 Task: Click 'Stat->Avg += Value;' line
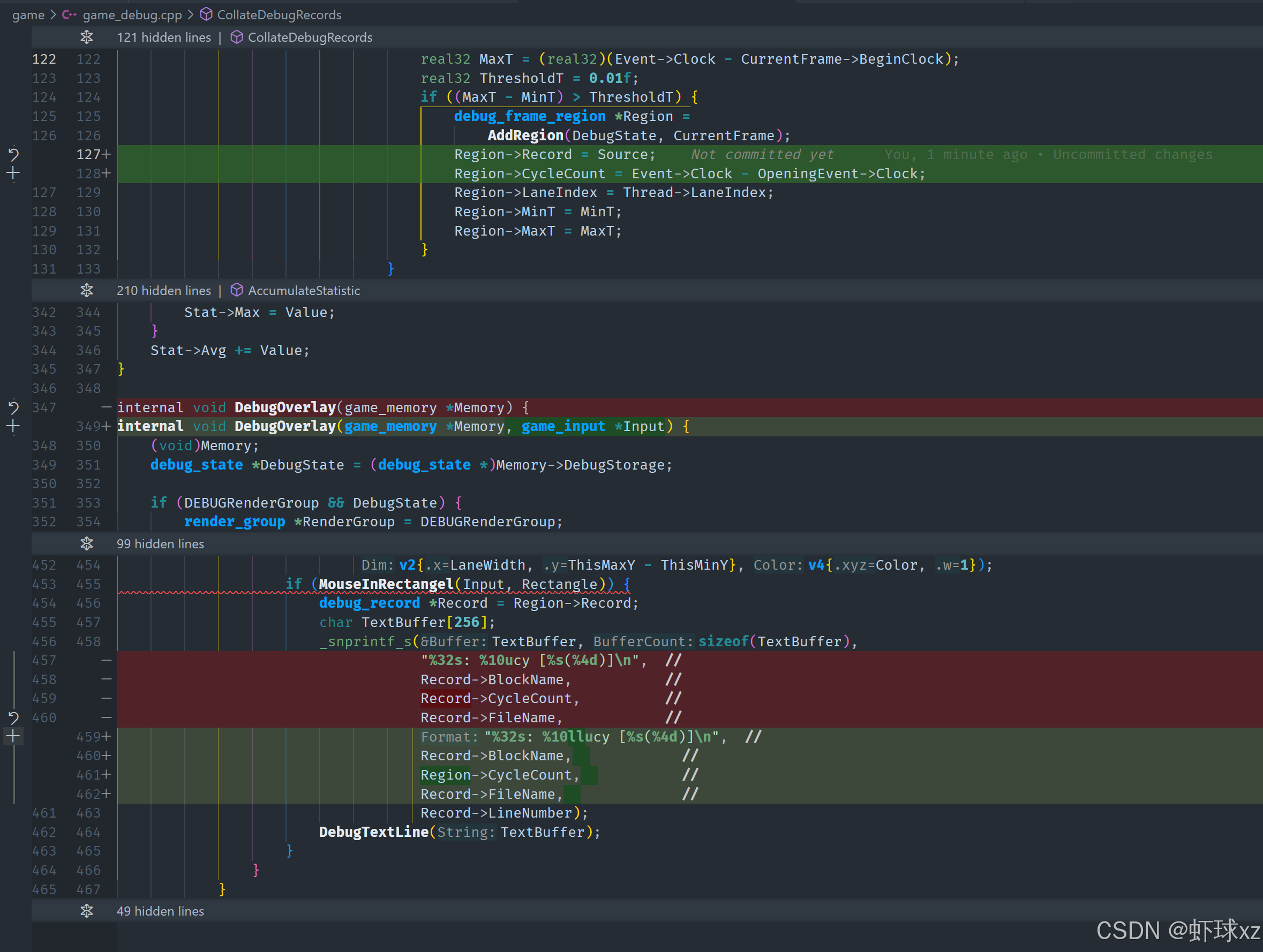[230, 350]
